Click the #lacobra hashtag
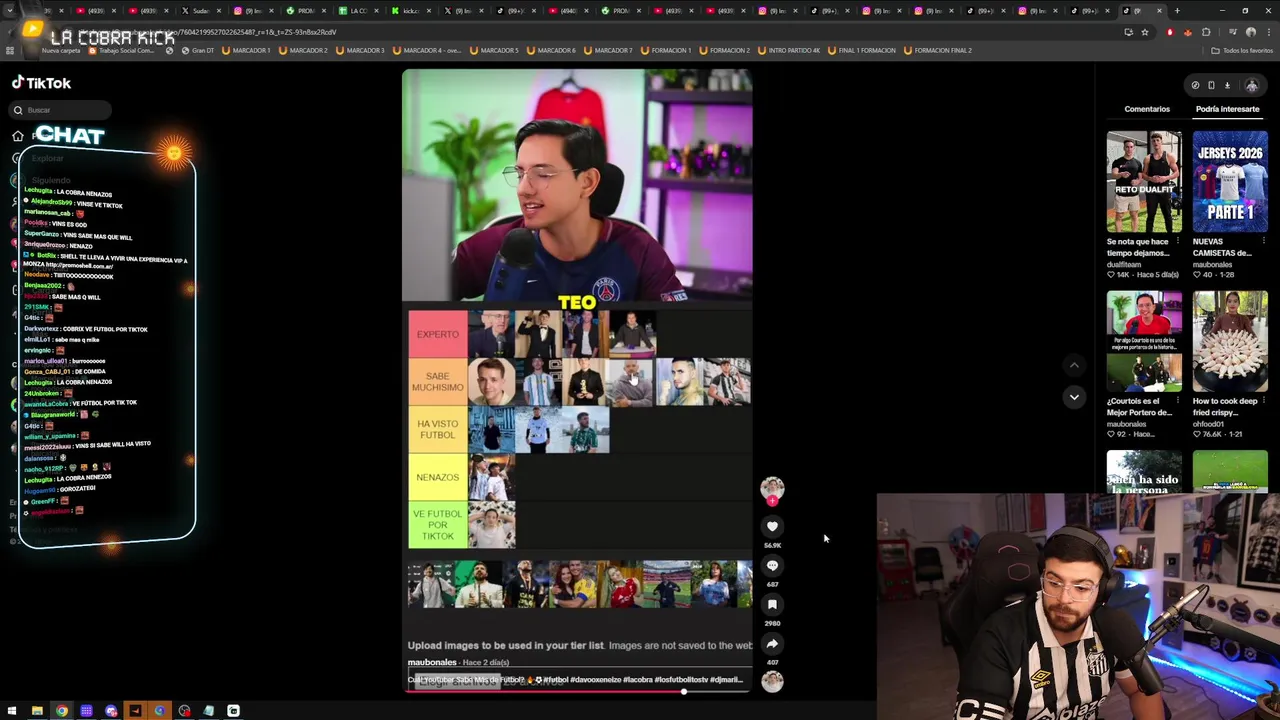Screen dimensions: 1280x720 (638, 680)
